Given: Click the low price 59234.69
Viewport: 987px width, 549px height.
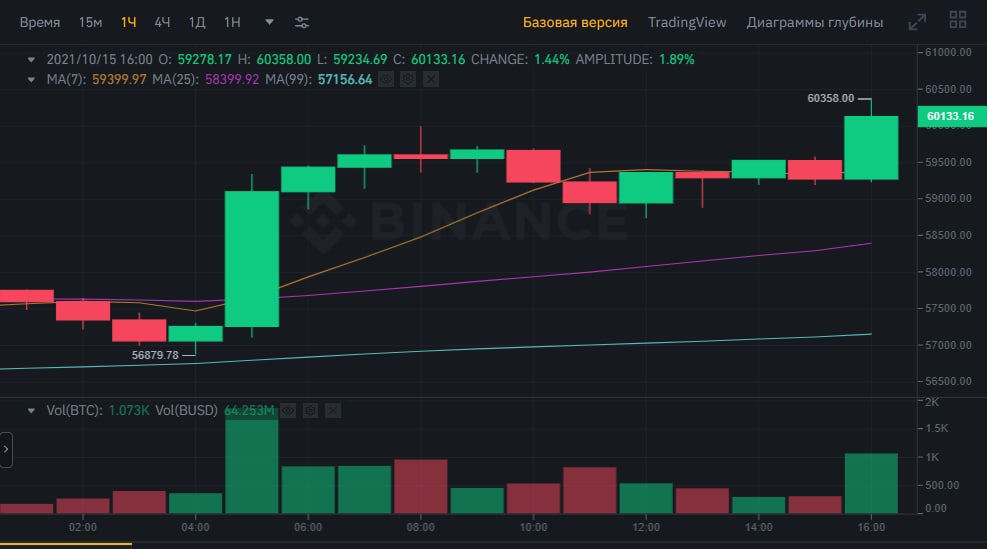Looking at the screenshot, I should coord(360,59).
